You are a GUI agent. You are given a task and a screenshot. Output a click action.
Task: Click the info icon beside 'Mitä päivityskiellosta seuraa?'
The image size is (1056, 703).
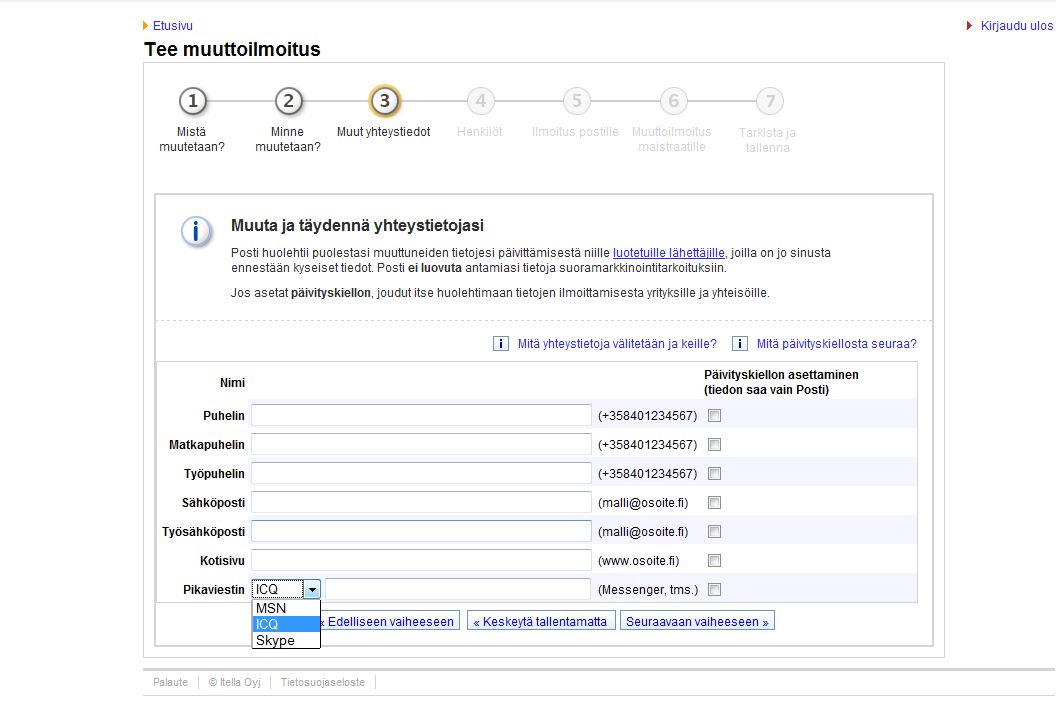coord(740,344)
